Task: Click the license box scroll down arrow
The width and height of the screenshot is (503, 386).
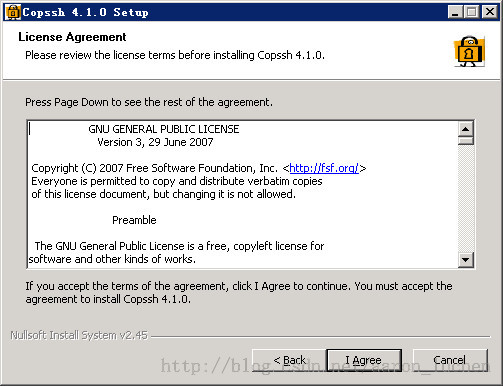Action: [x=466, y=259]
